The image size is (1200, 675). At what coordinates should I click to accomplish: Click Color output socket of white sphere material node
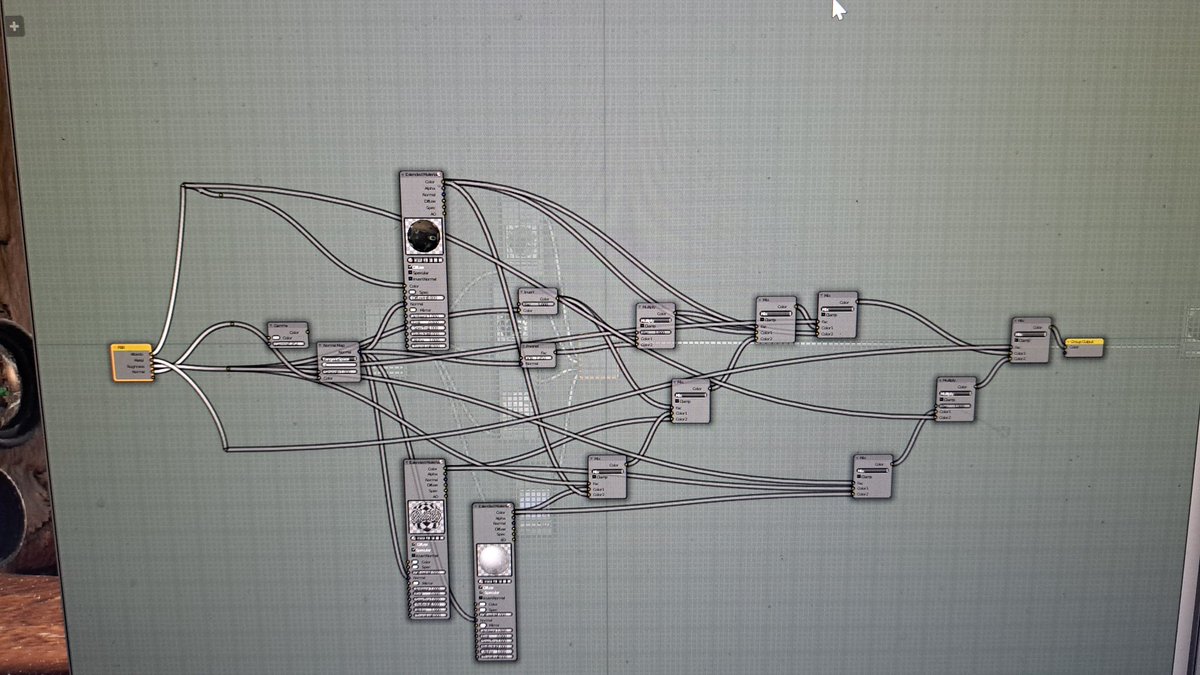point(513,512)
